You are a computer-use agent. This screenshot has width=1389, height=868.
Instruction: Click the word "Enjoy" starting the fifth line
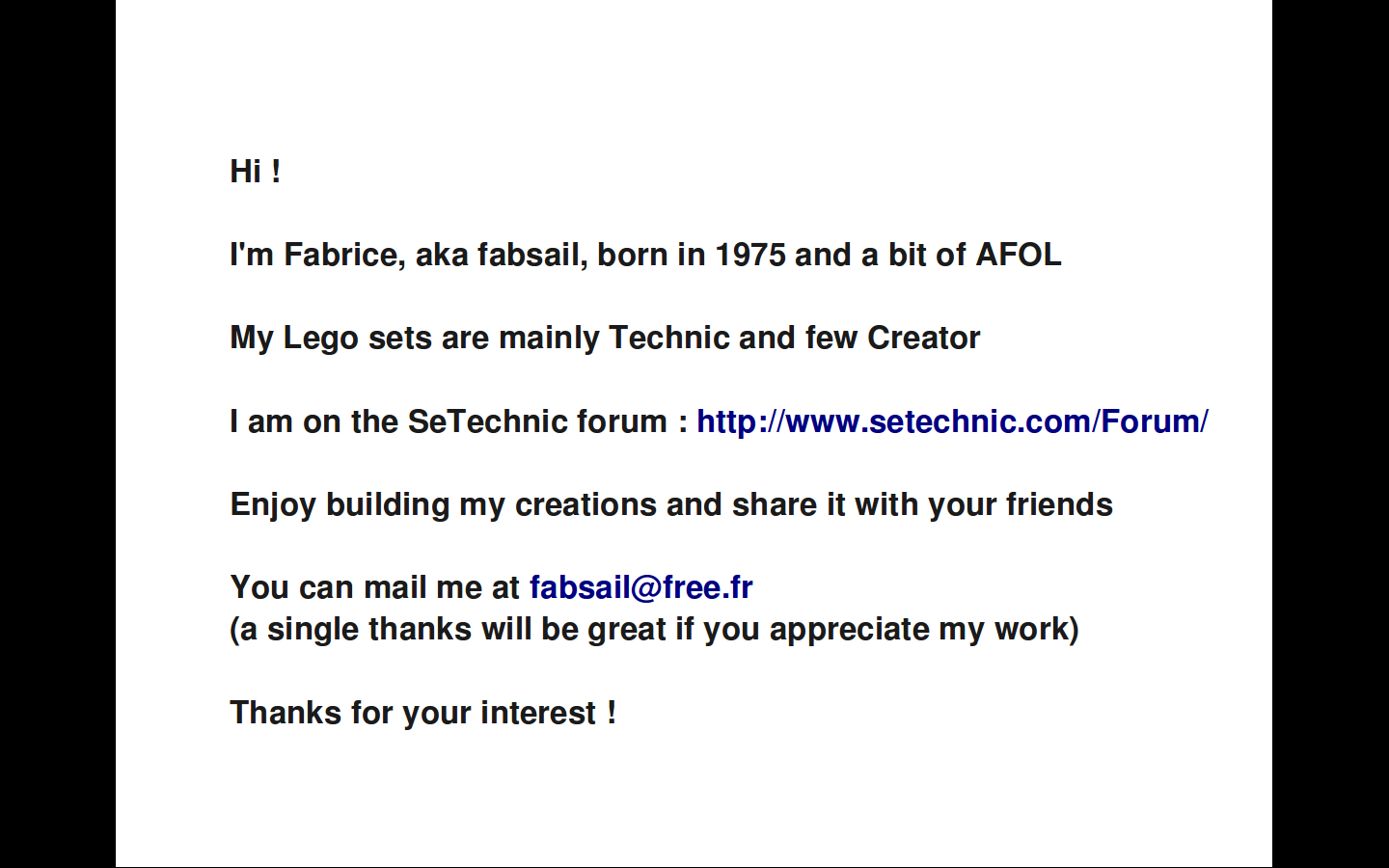(x=273, y=505)
